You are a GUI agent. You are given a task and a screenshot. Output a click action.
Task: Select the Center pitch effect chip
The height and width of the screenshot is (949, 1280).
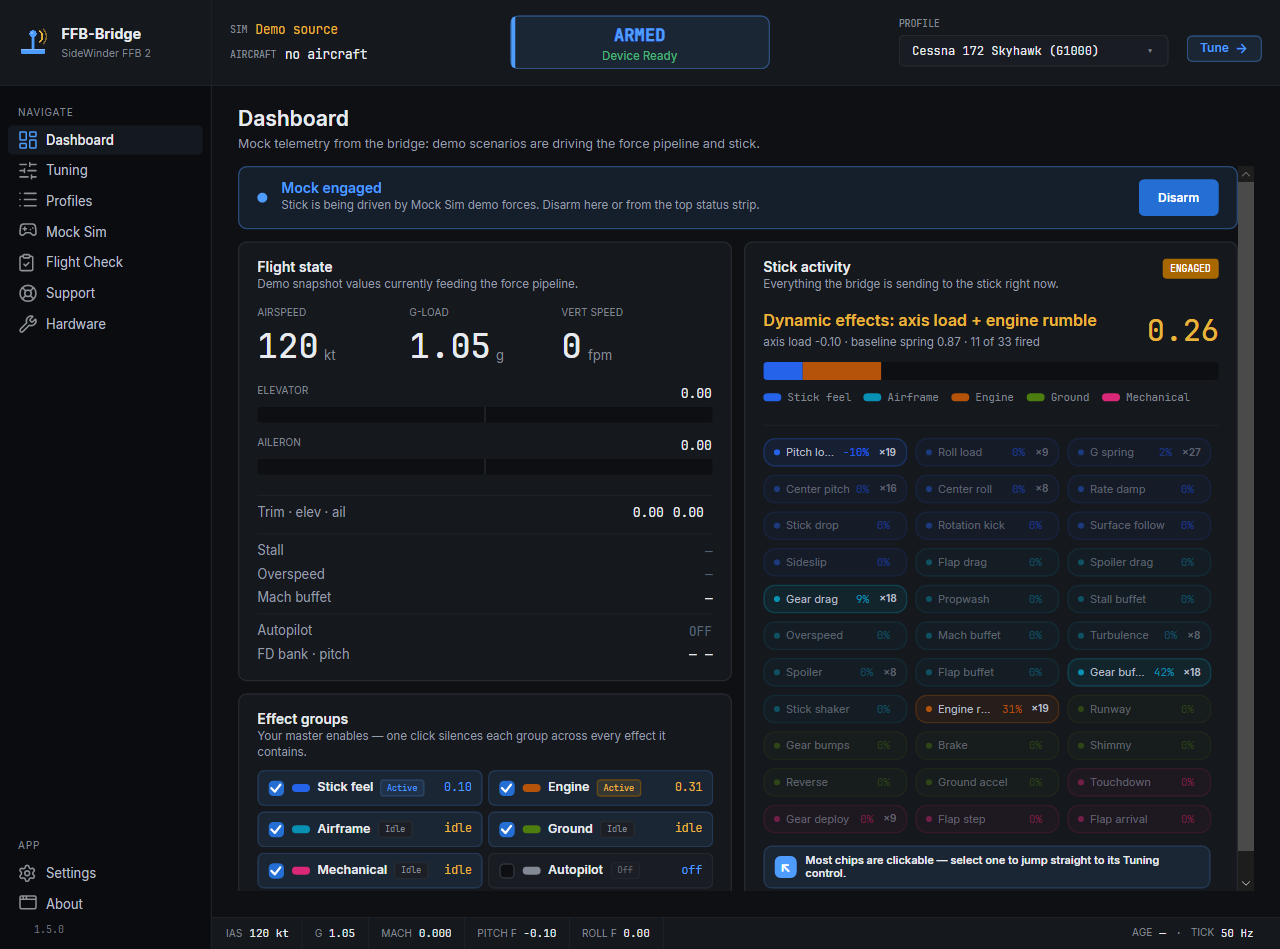tap(835, 489)
